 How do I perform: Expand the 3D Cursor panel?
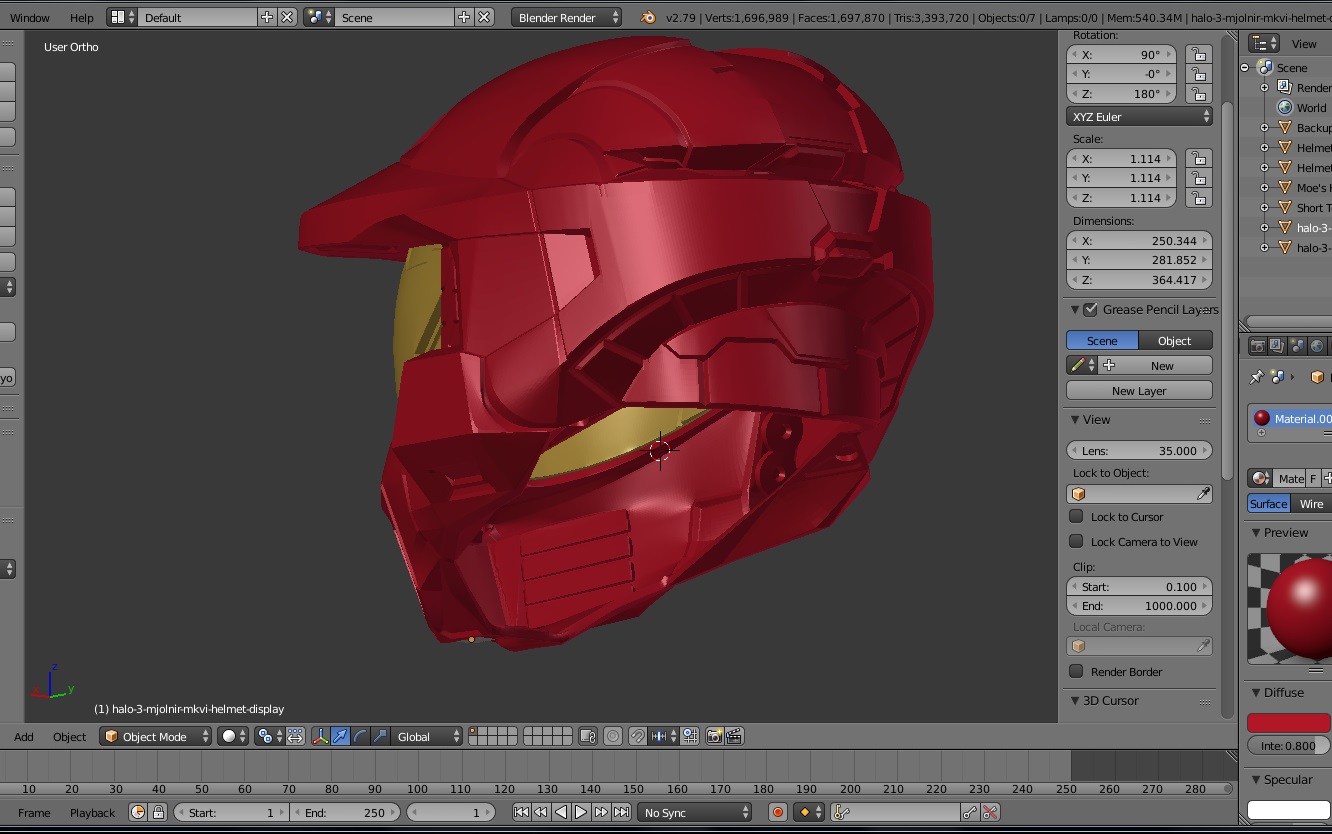1111,701
